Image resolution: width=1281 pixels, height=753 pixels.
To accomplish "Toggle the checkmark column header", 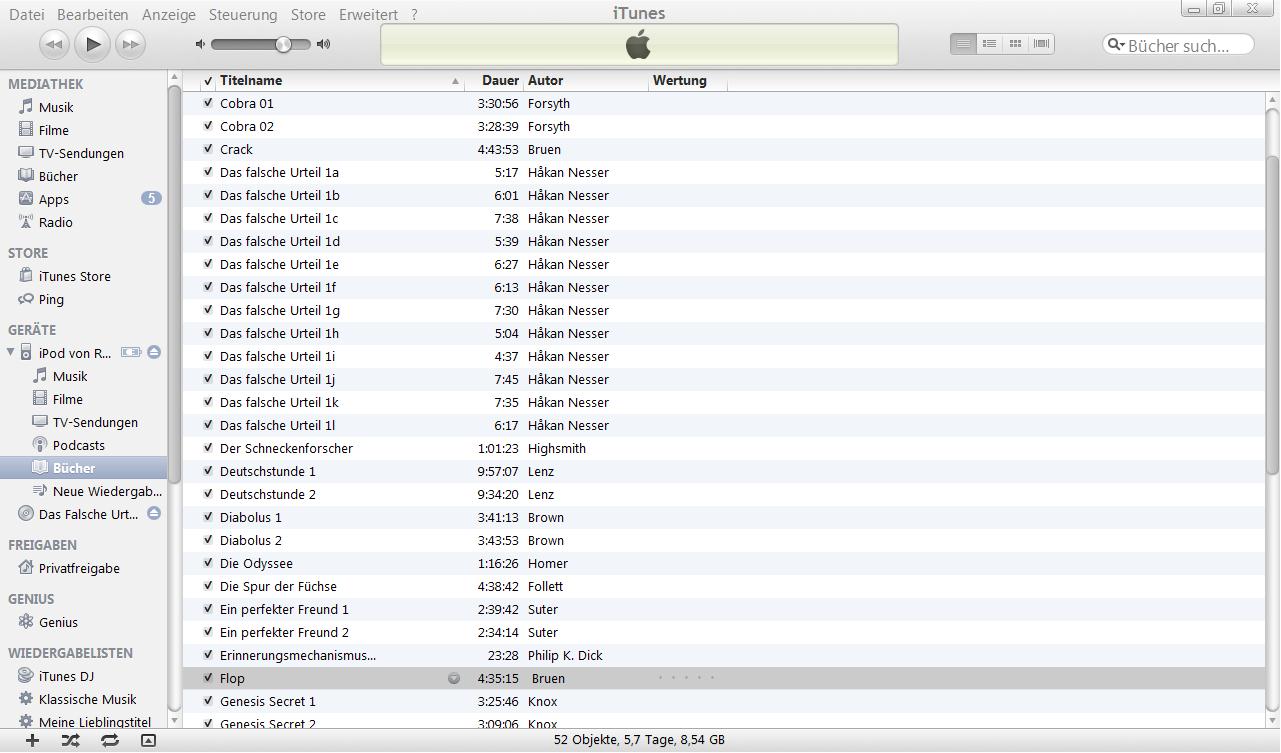I will click(x=208, y=80).
